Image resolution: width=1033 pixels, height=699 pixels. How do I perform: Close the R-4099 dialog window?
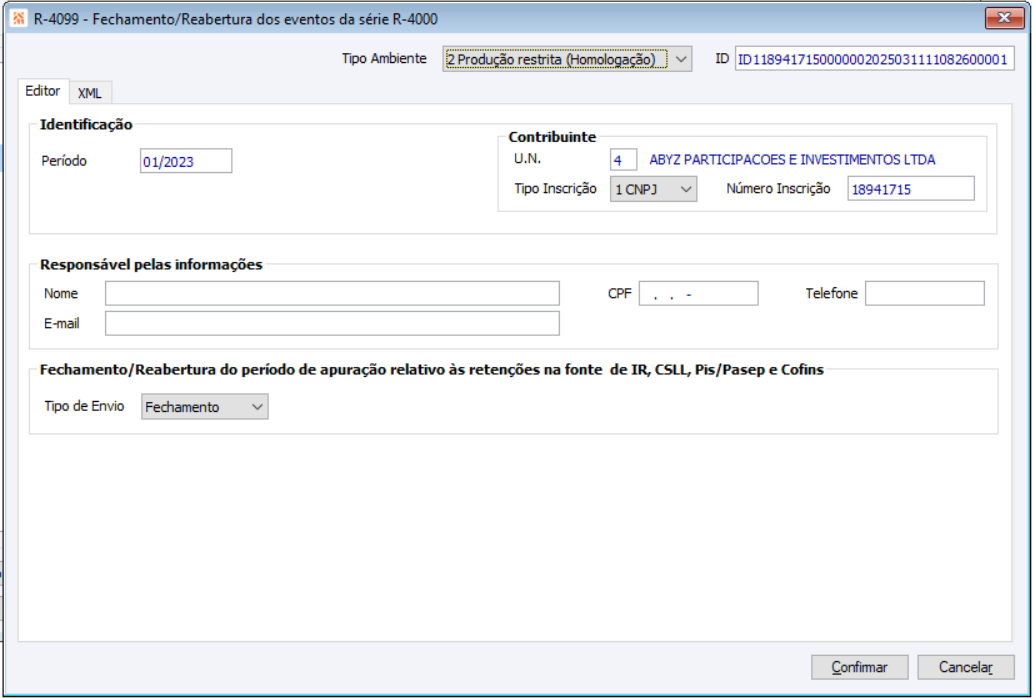coord(1004,18)
